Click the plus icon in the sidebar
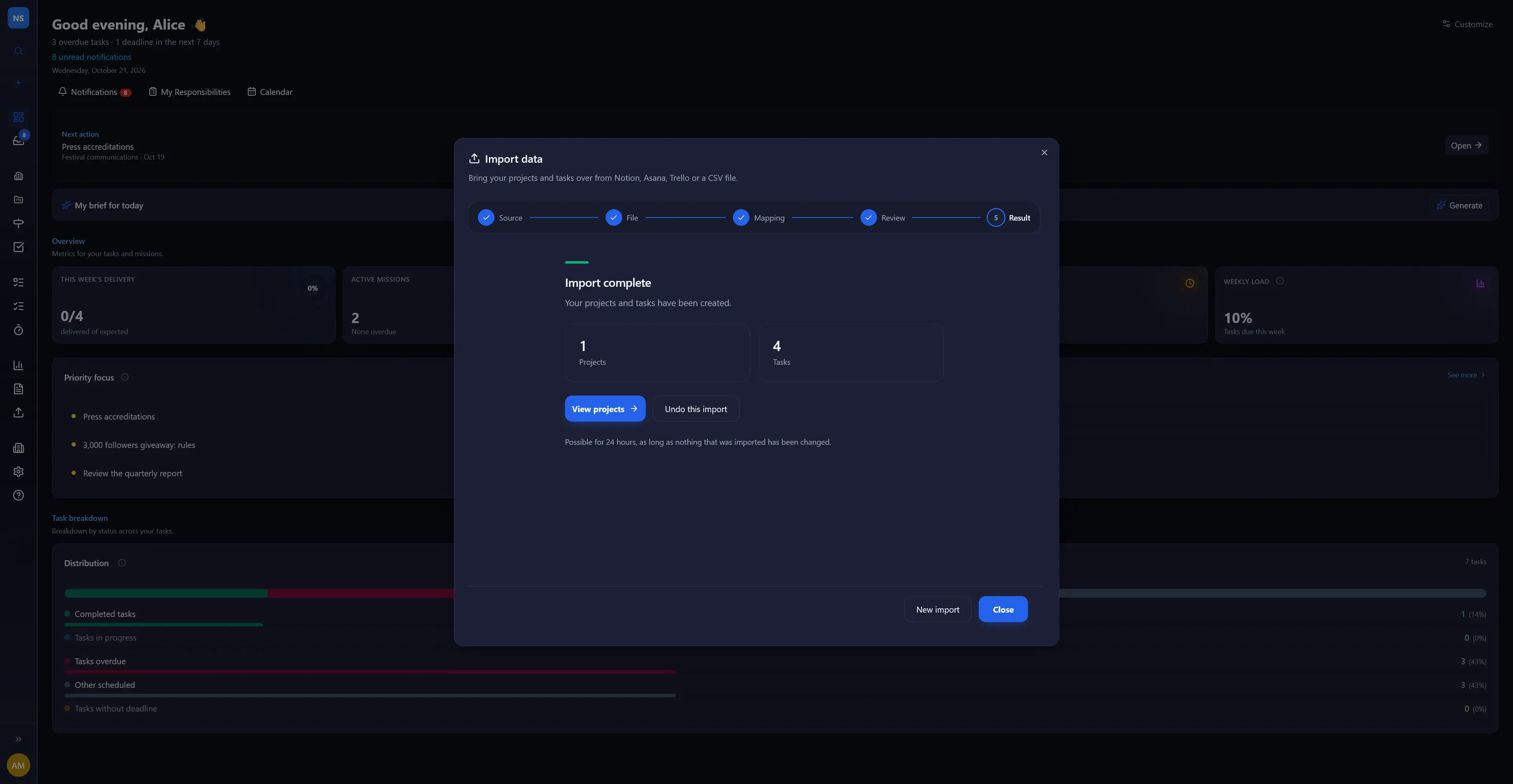Viewport: 1513px width, 784px height. pyautogui.click(x=18, y=83)
